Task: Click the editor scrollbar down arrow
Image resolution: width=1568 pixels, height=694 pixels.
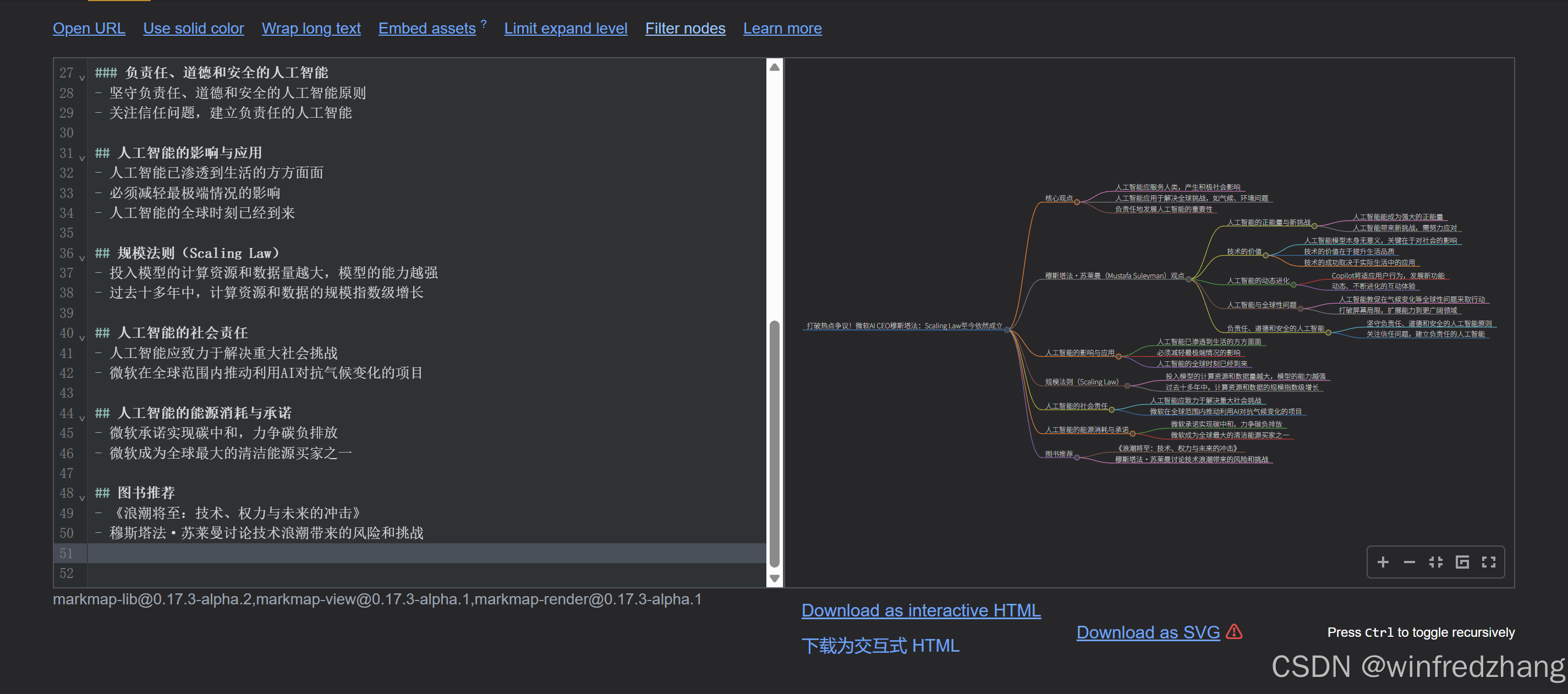Action: pos(774,579)
